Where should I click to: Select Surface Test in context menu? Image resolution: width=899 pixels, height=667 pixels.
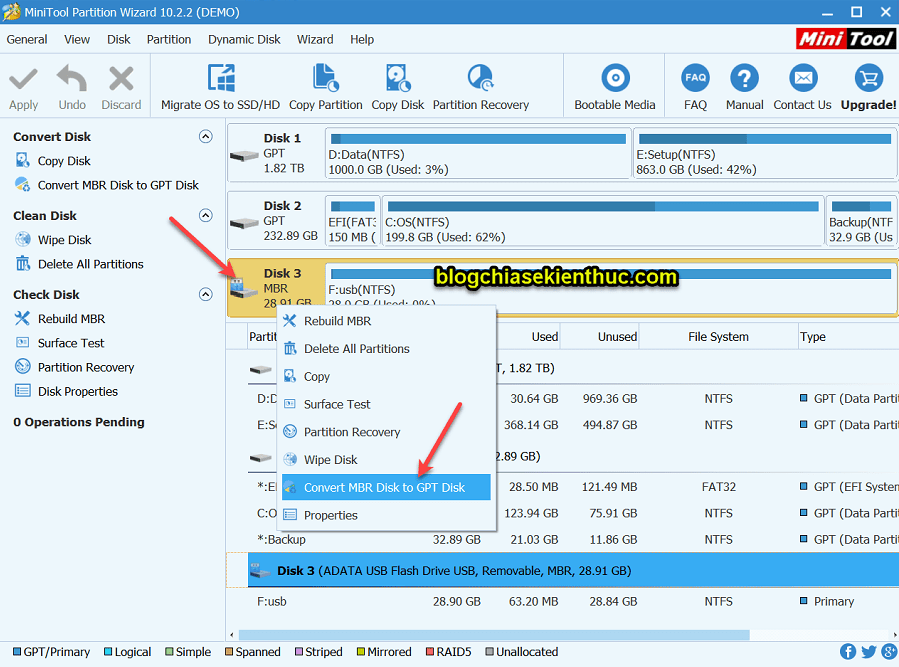pyautogui.click(x=386, y=404)
